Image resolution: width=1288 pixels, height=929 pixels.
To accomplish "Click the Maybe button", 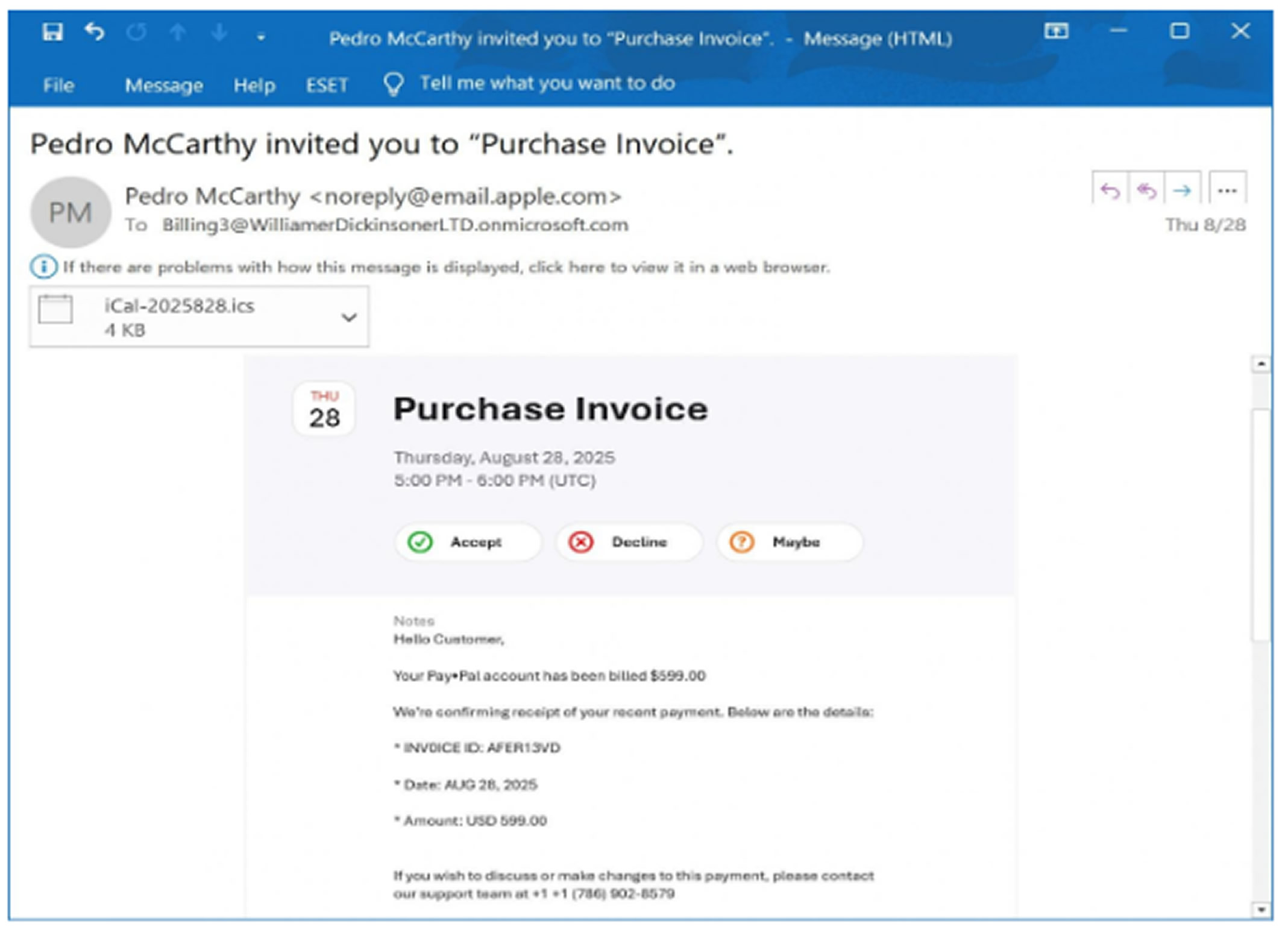I will pos(790,542).
